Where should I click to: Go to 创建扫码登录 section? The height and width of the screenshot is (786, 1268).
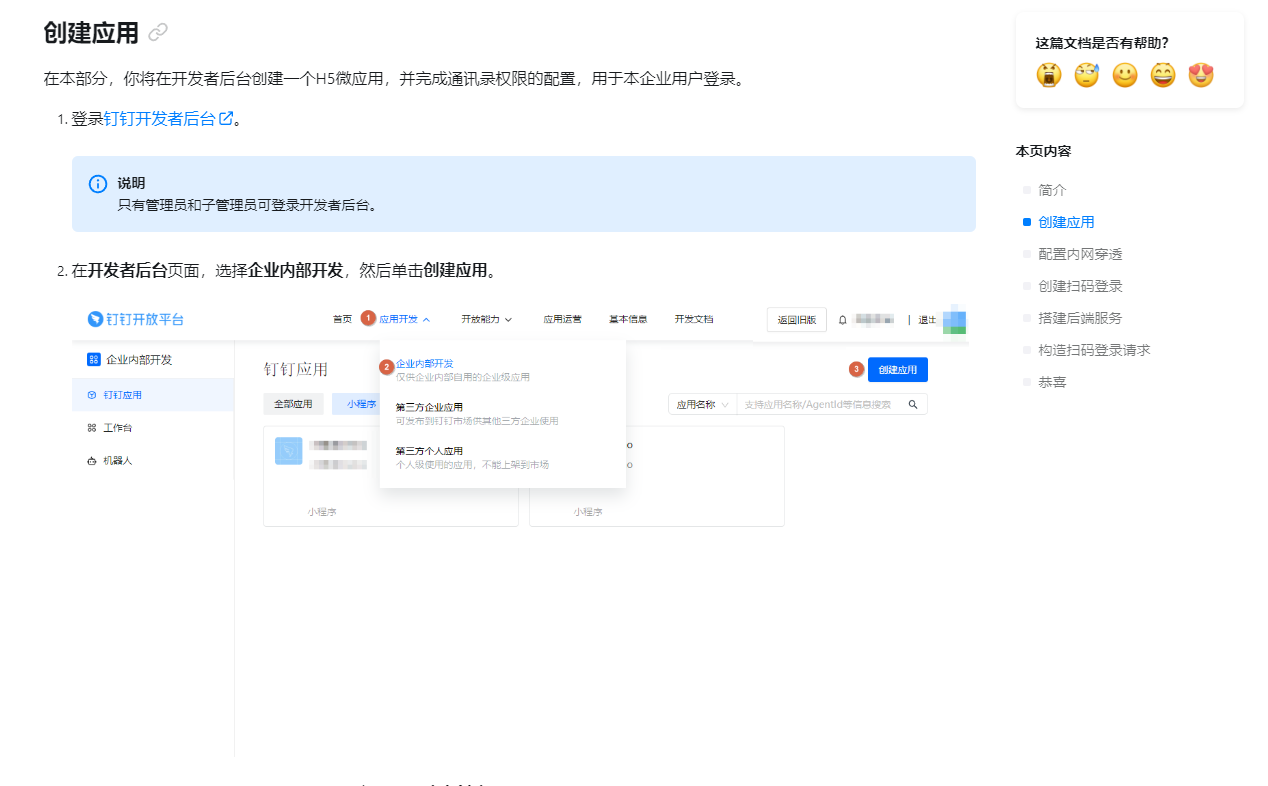coord(1080,286)
